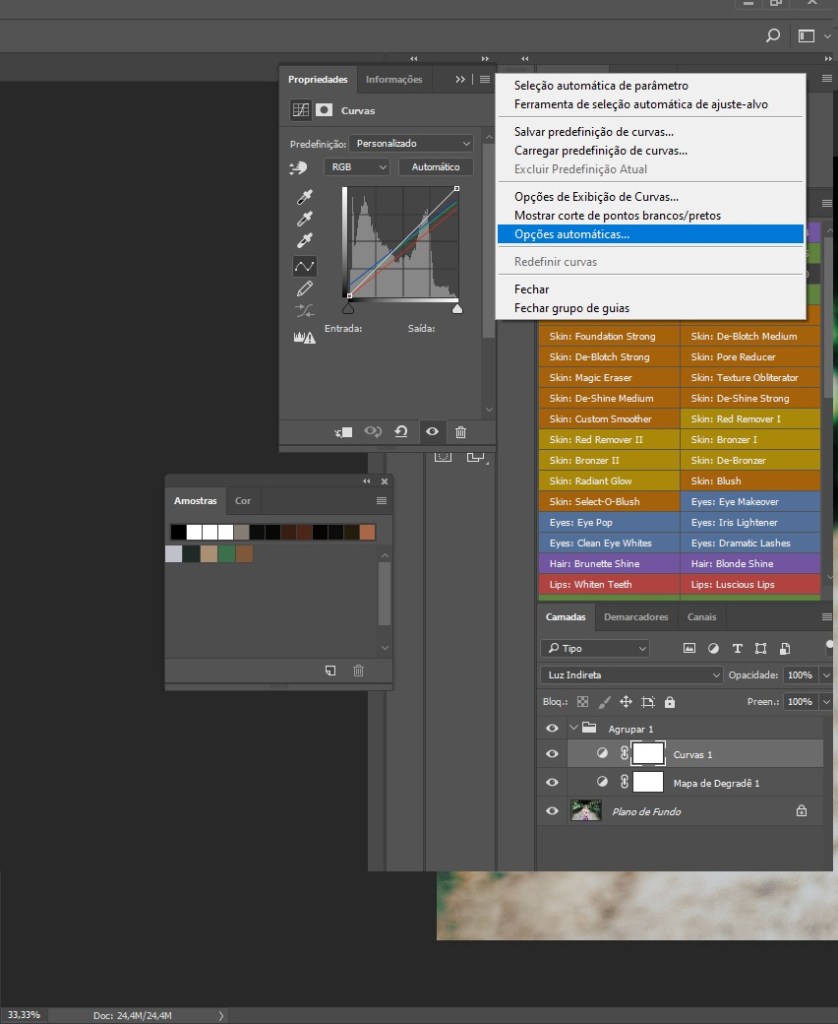
Task: Open the RGB channel dropdown
Action: point(356,167)
